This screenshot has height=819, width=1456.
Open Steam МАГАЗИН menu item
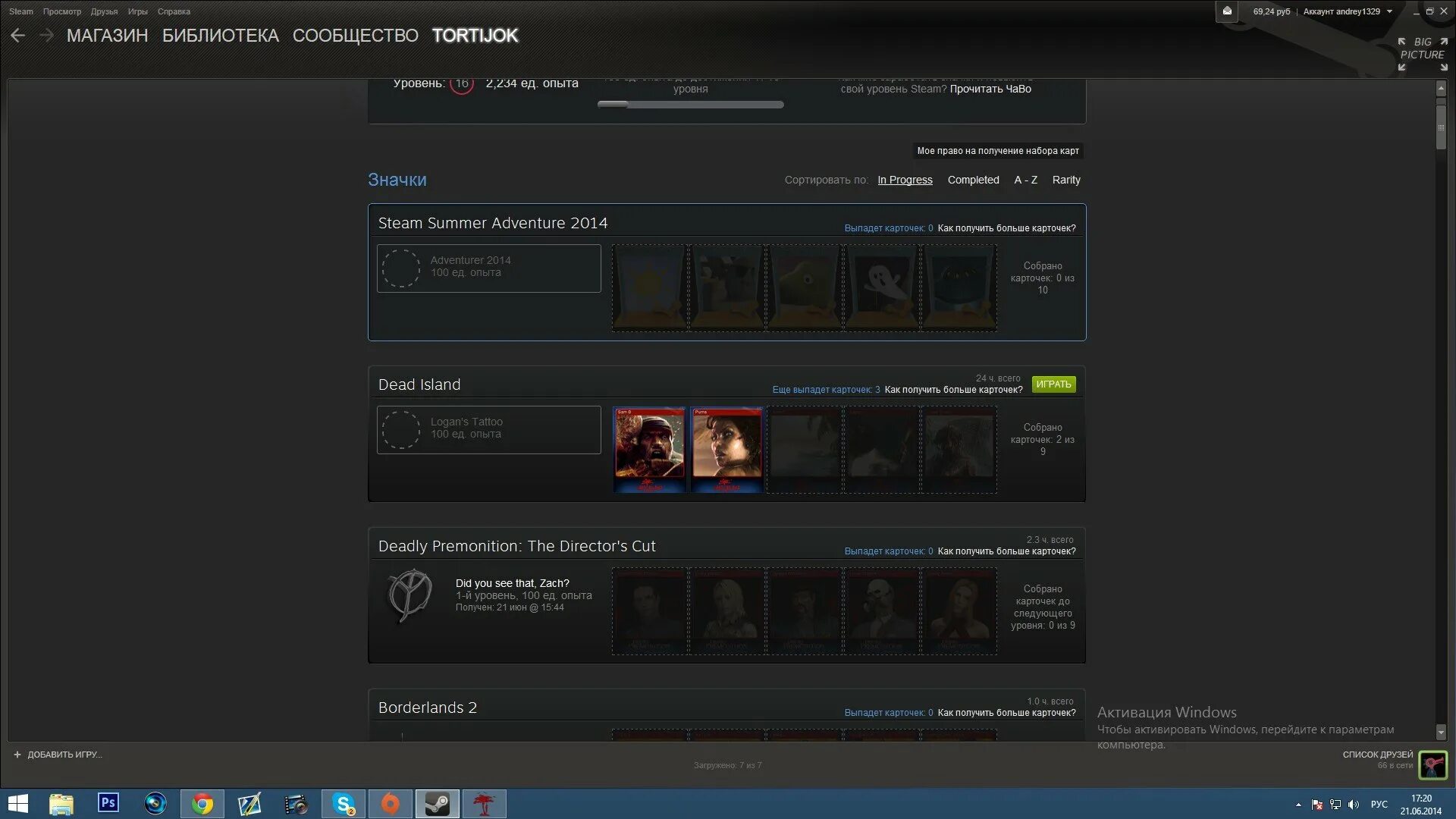point(107,34)
